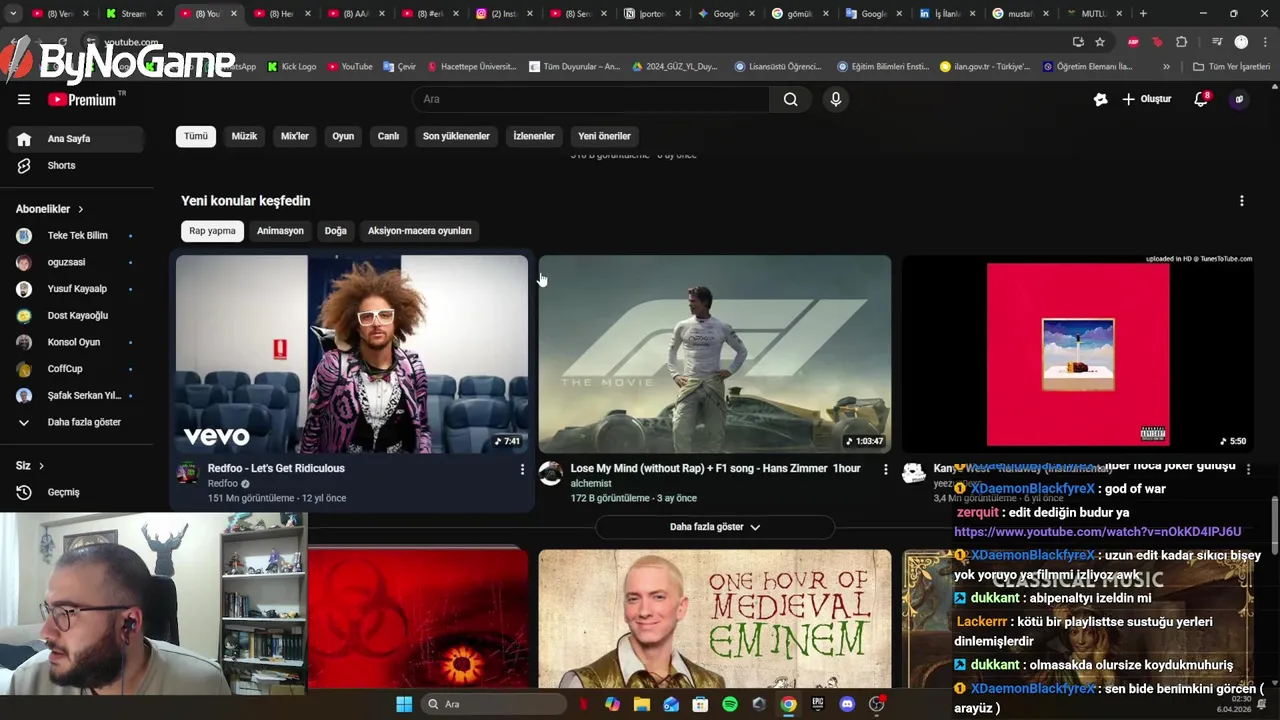The image size is (1280, 720).
Task: Open Teke Tek Bilim subscription
Action: tap(76, 236)
